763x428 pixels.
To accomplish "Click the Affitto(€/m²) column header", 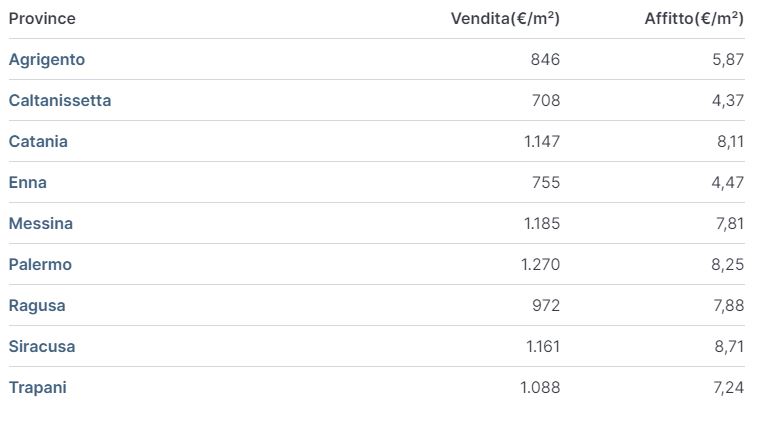I will tap(694, 19).
